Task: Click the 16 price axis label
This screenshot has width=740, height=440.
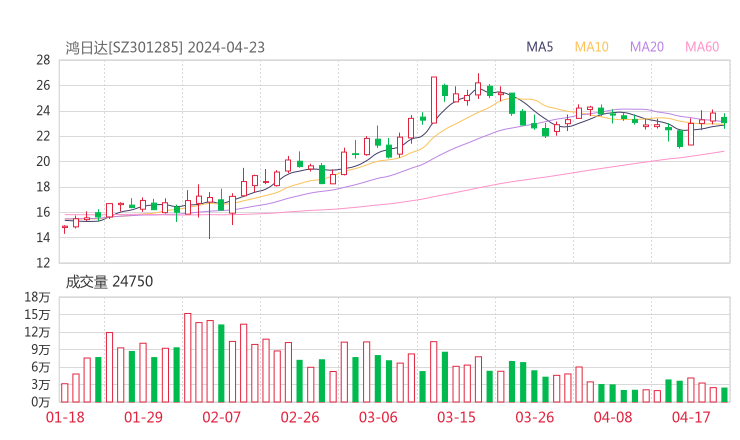Action: coord(43,212)
